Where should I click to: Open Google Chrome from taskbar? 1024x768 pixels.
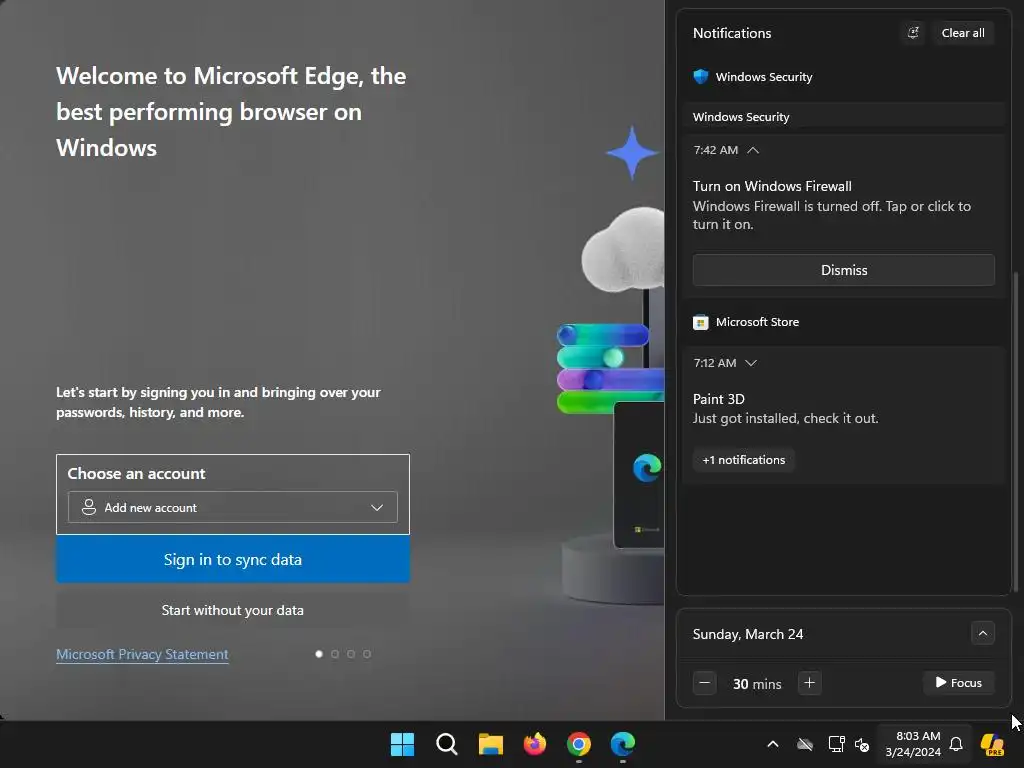(579, 744)
